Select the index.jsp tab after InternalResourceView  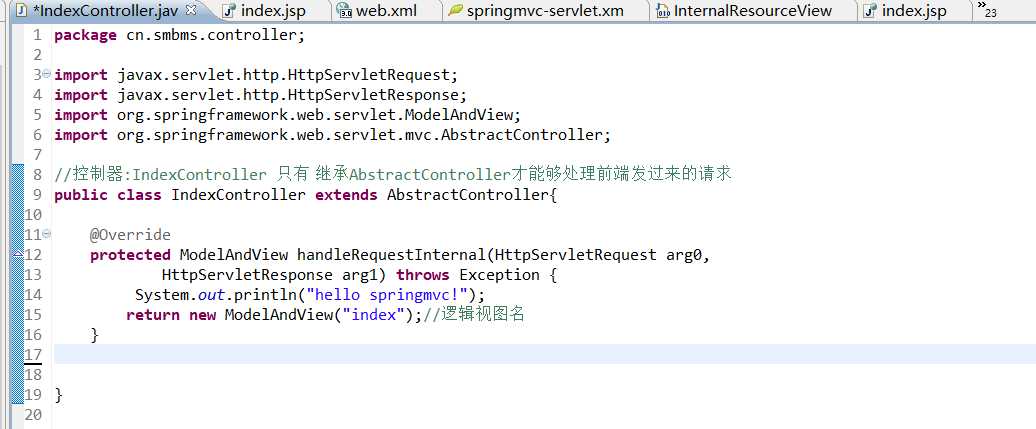(914, 11)
